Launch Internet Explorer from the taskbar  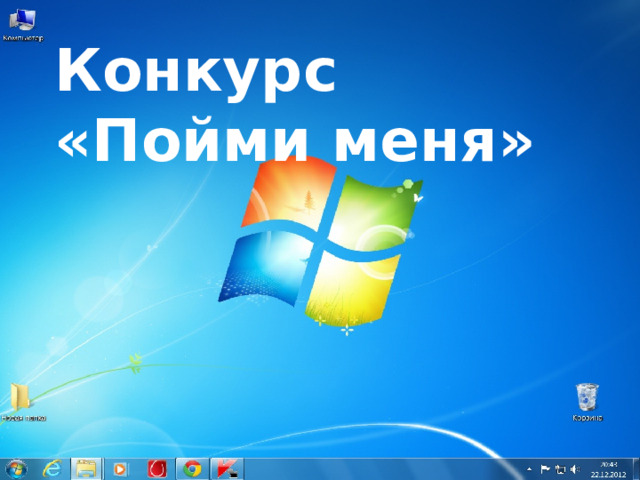pyautogui.click(x=52, y=469)
